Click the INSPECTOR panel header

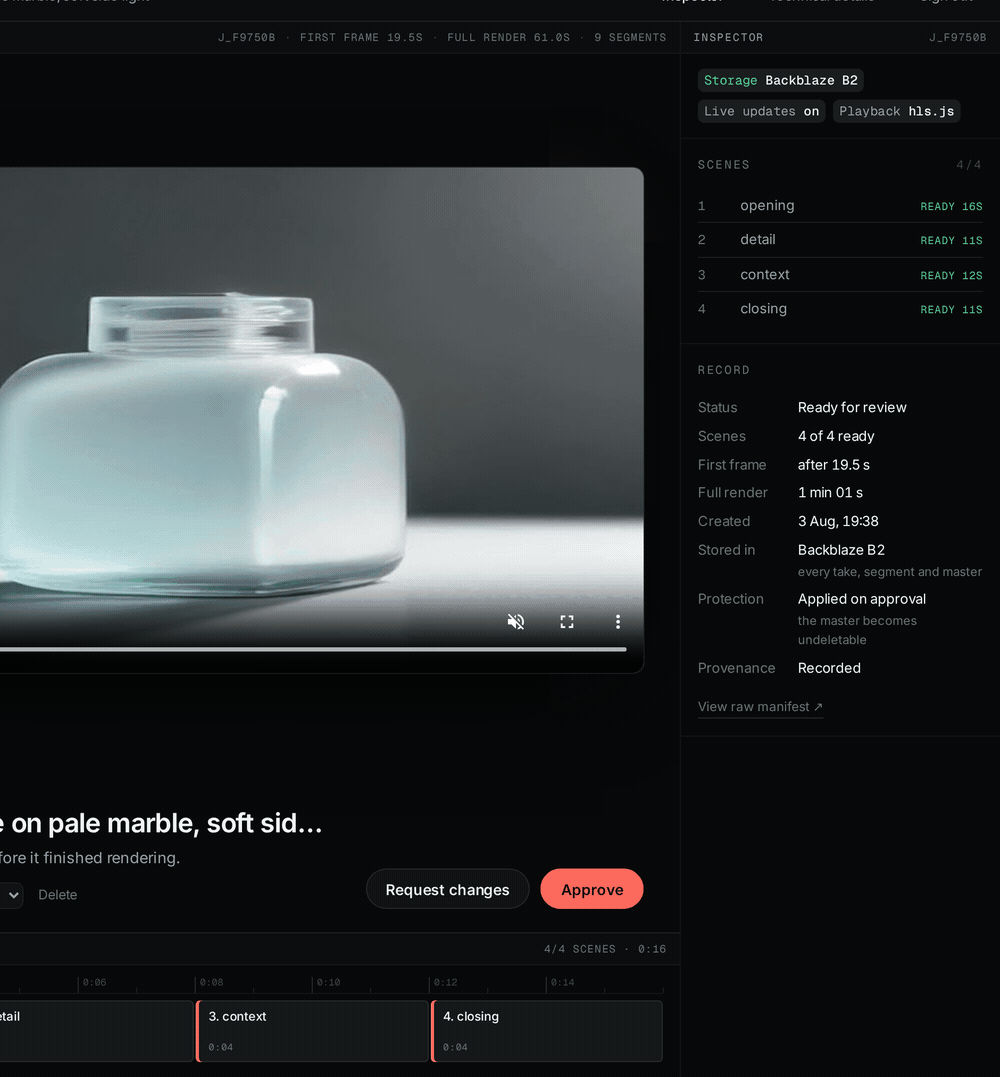click(x=728, y=37)
